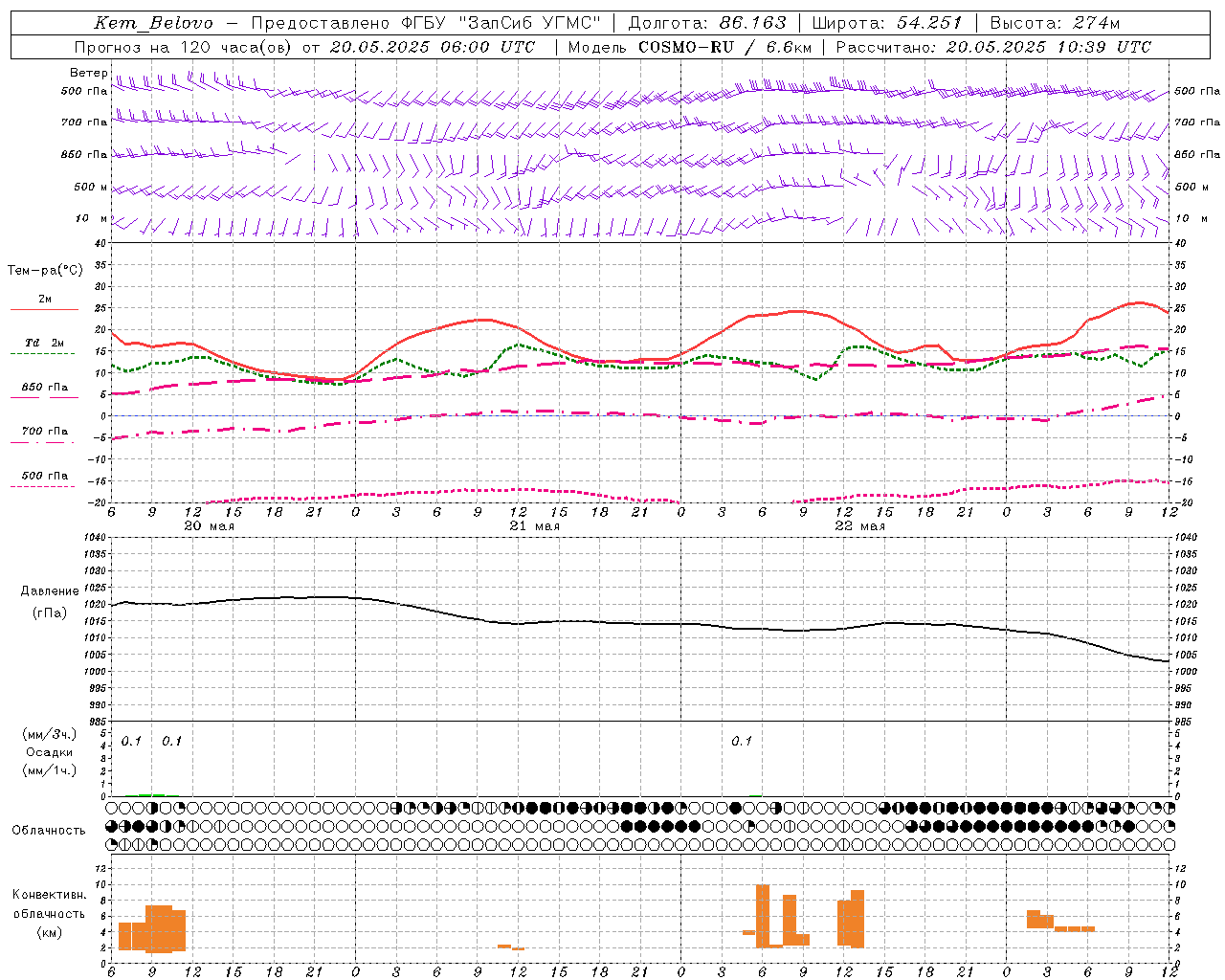The image size is (1225, 980).
Task: Click the tallest orange convective bar on 22 мая
Action: point(763,916)
